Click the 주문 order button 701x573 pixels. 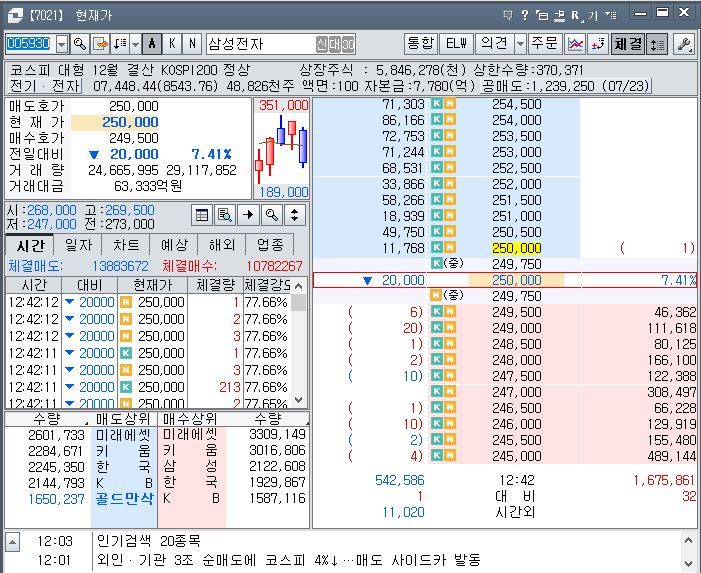click(545, 44)
